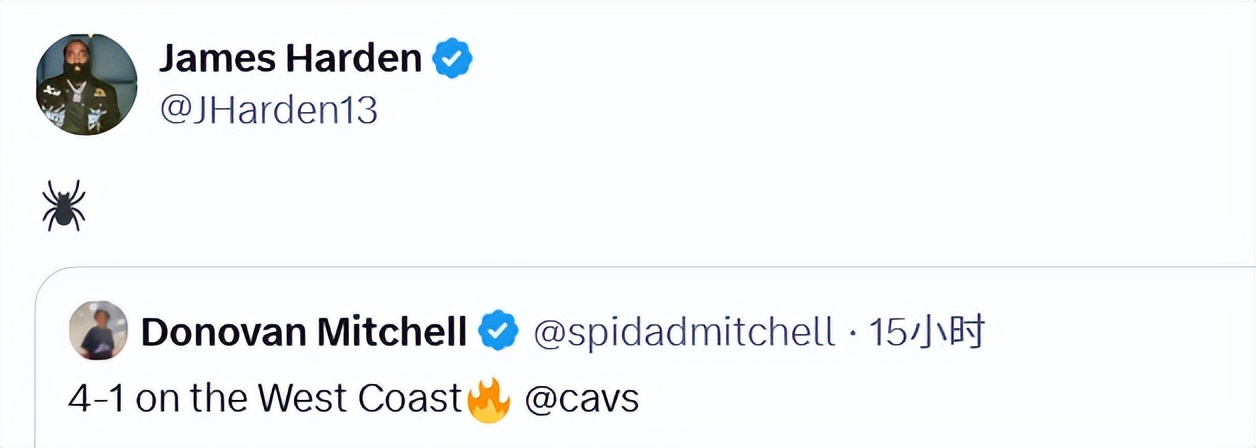This screenshot has height=448, width=1256.
Task: Click Donovan Mitchell's blue verified badge
Action: click(499, 331)
